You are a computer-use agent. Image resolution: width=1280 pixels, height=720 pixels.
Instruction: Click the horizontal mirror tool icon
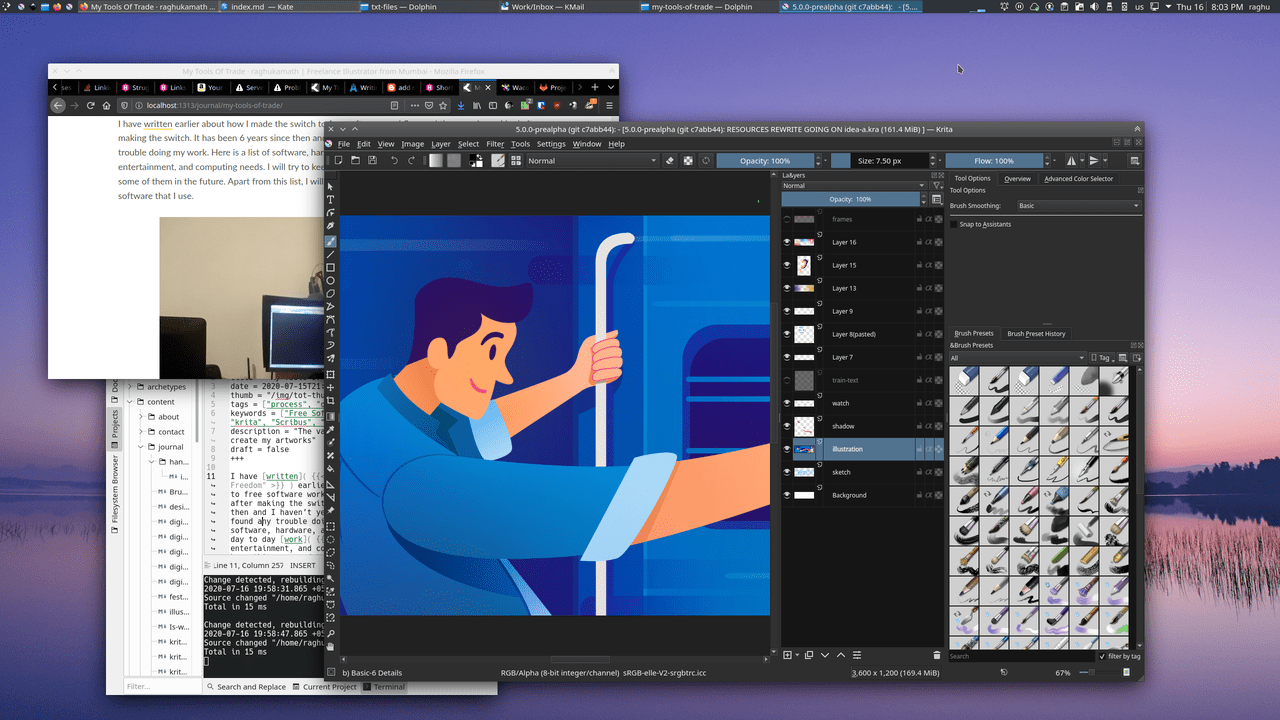[1072, 160]
